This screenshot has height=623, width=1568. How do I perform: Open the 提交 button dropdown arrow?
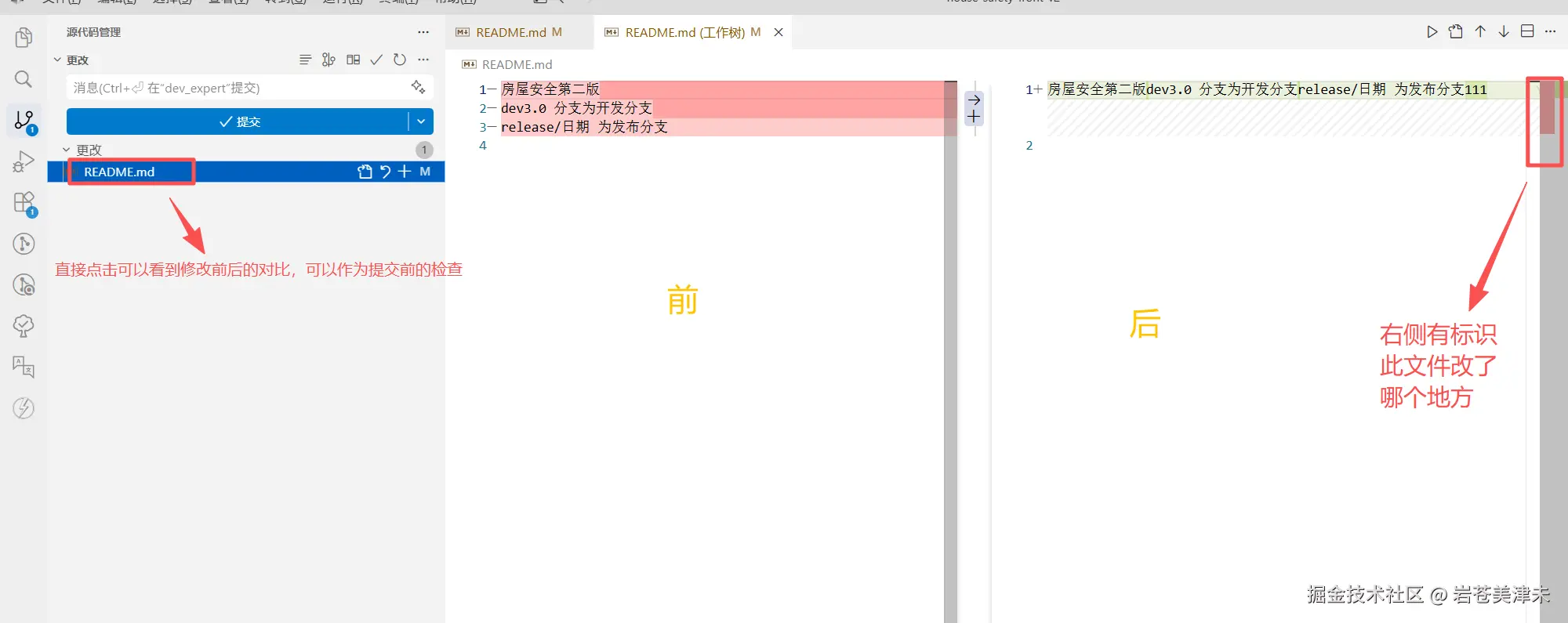(421, 121)
